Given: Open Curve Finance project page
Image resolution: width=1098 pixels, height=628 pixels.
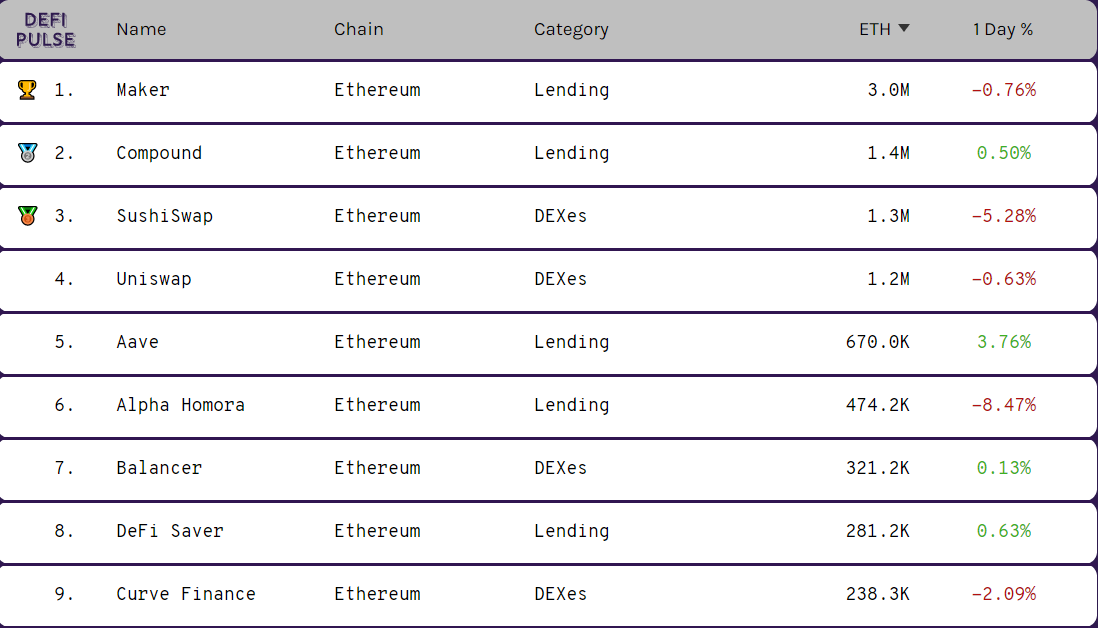Looking at the screenshot, I should pyautogui.click(x=186, y=594).
